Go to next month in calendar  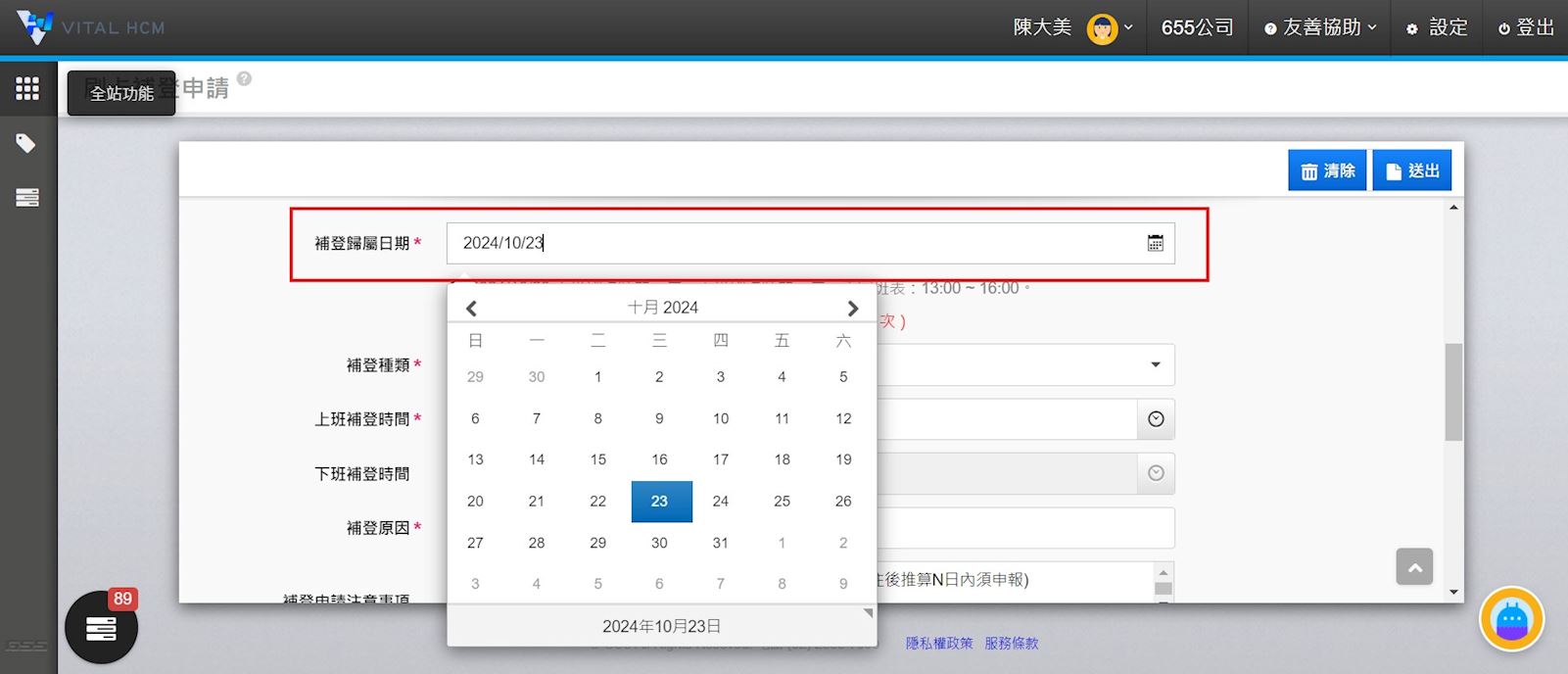[852, 309]
